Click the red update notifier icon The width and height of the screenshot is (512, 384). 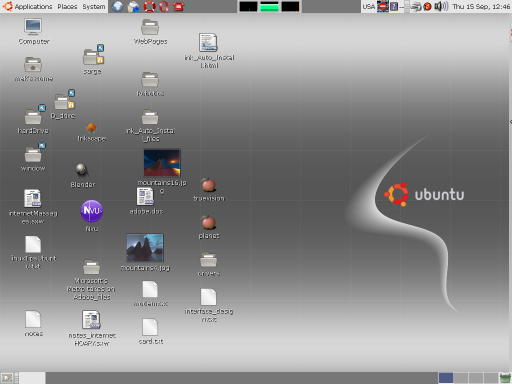pyautogui.click(x=427, y=6)
